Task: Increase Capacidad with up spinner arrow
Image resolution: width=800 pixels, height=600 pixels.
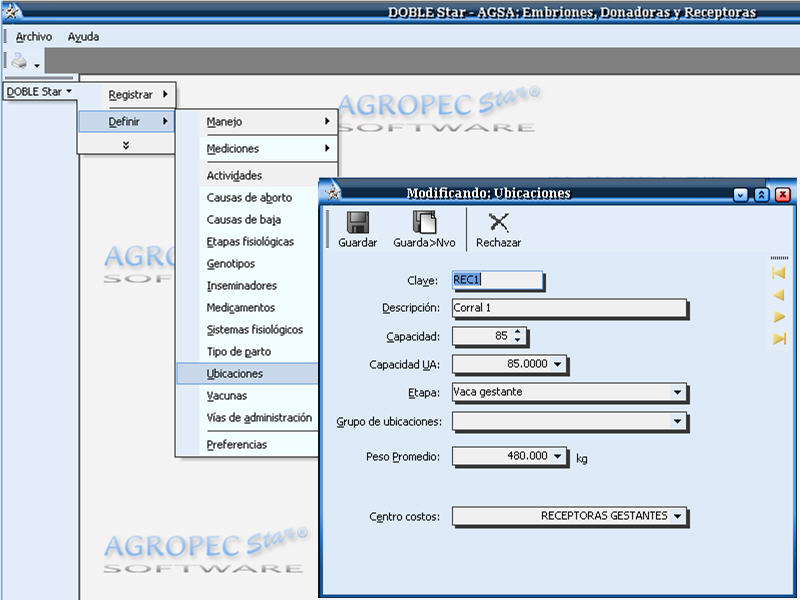Action: pos(517,332)
